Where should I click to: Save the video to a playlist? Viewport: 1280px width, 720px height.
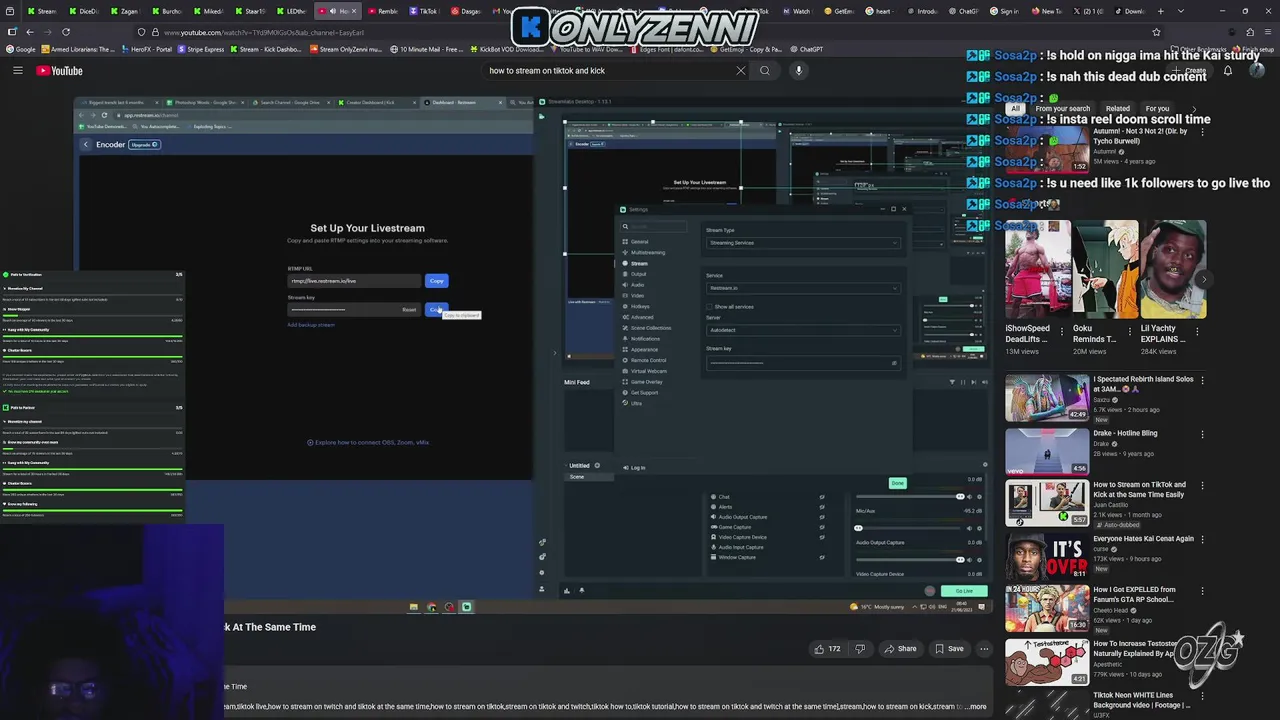949,648
